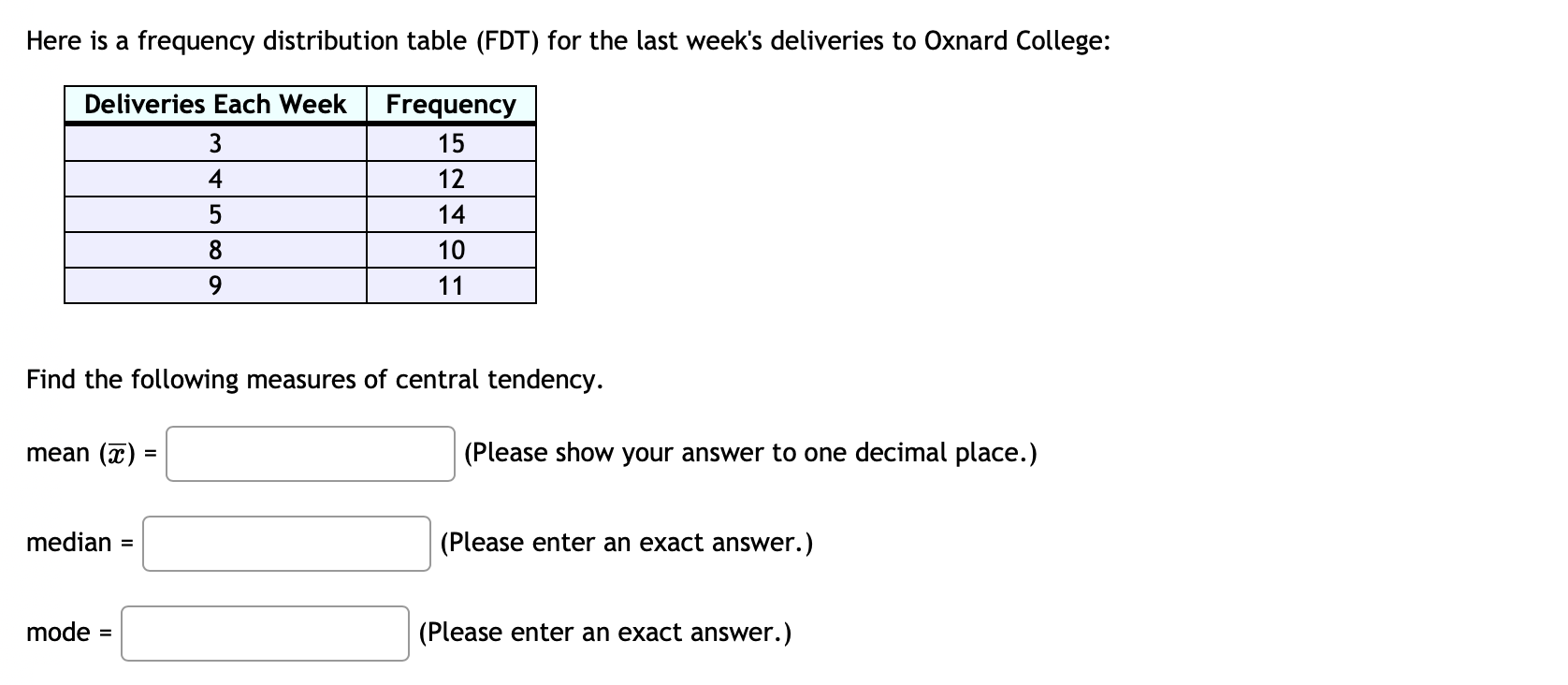Select the frequency cell showing 10

[x=450, y=249]
